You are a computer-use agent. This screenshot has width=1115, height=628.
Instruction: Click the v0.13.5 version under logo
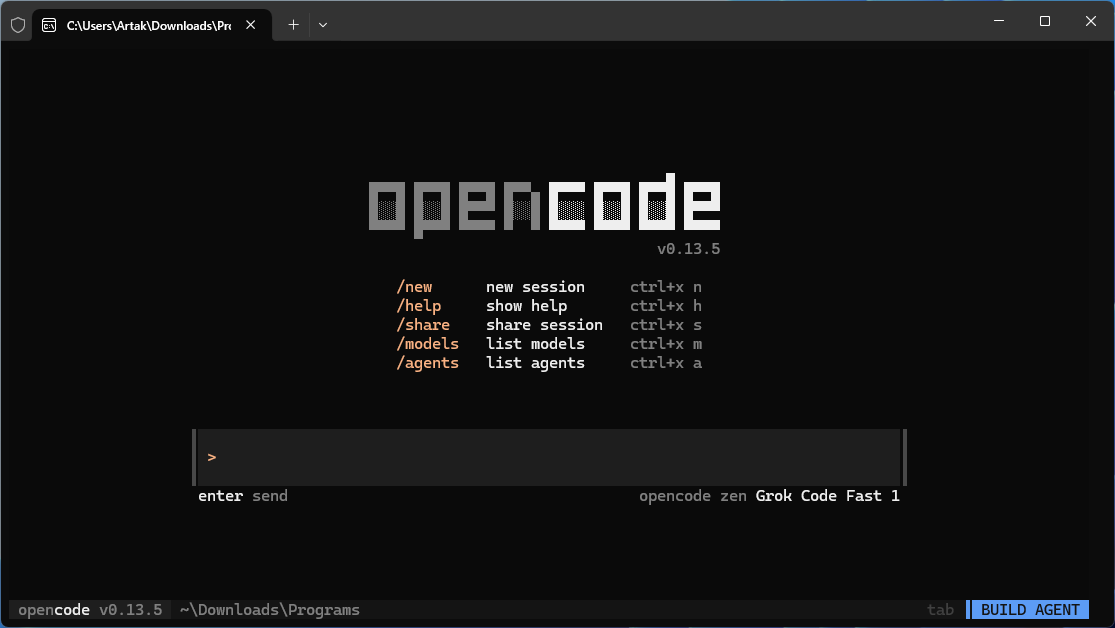coord(688,249)
